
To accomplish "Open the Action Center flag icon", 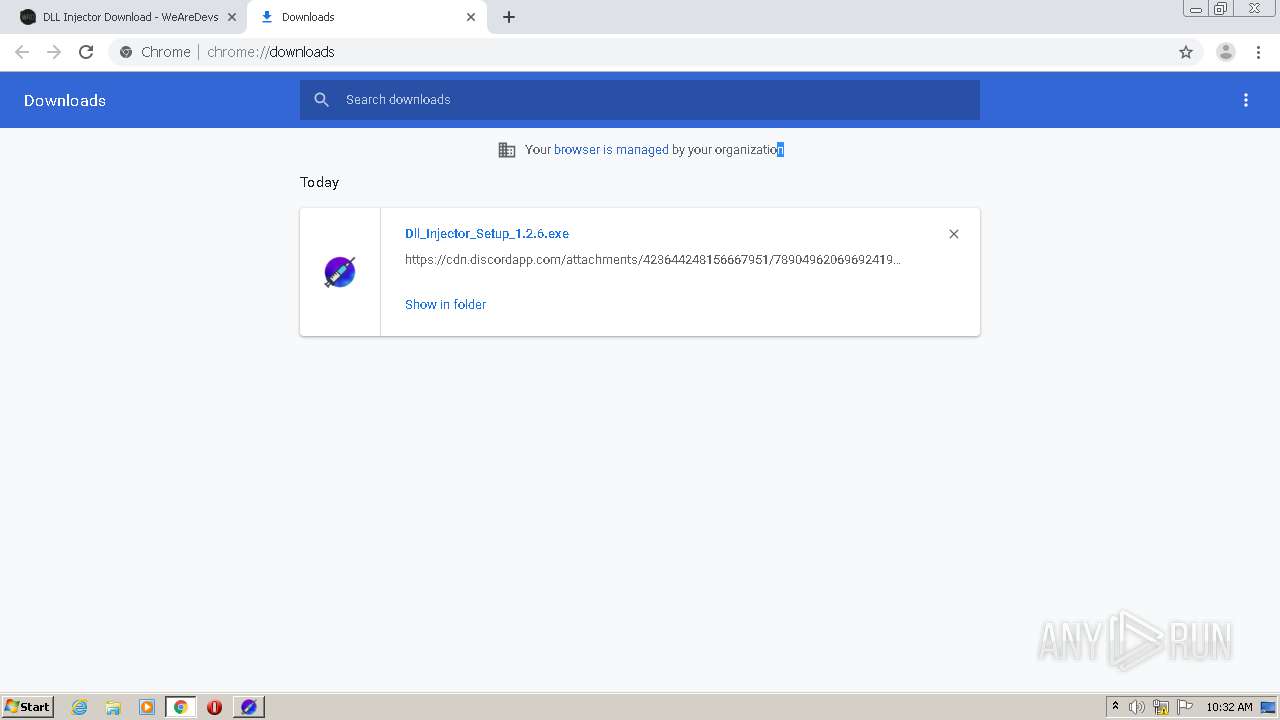I will point(1185,707).
